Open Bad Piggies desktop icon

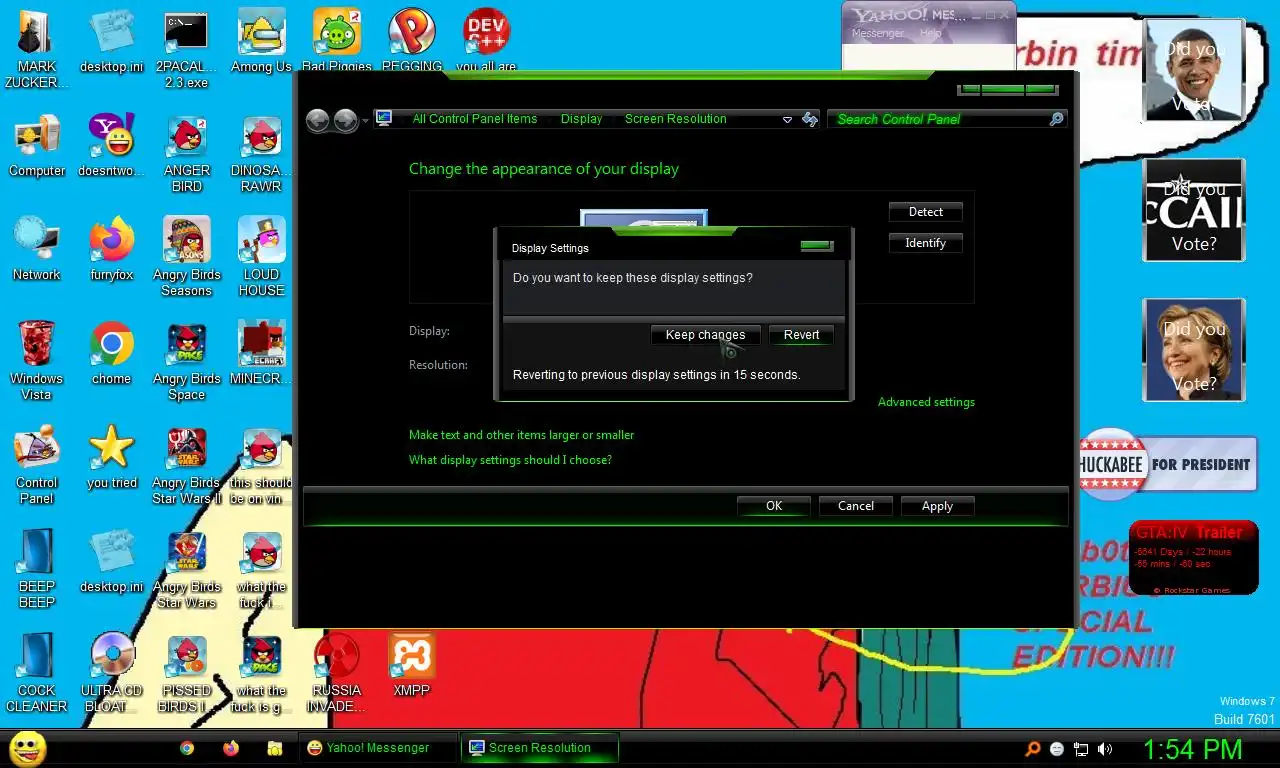[336, 41]
